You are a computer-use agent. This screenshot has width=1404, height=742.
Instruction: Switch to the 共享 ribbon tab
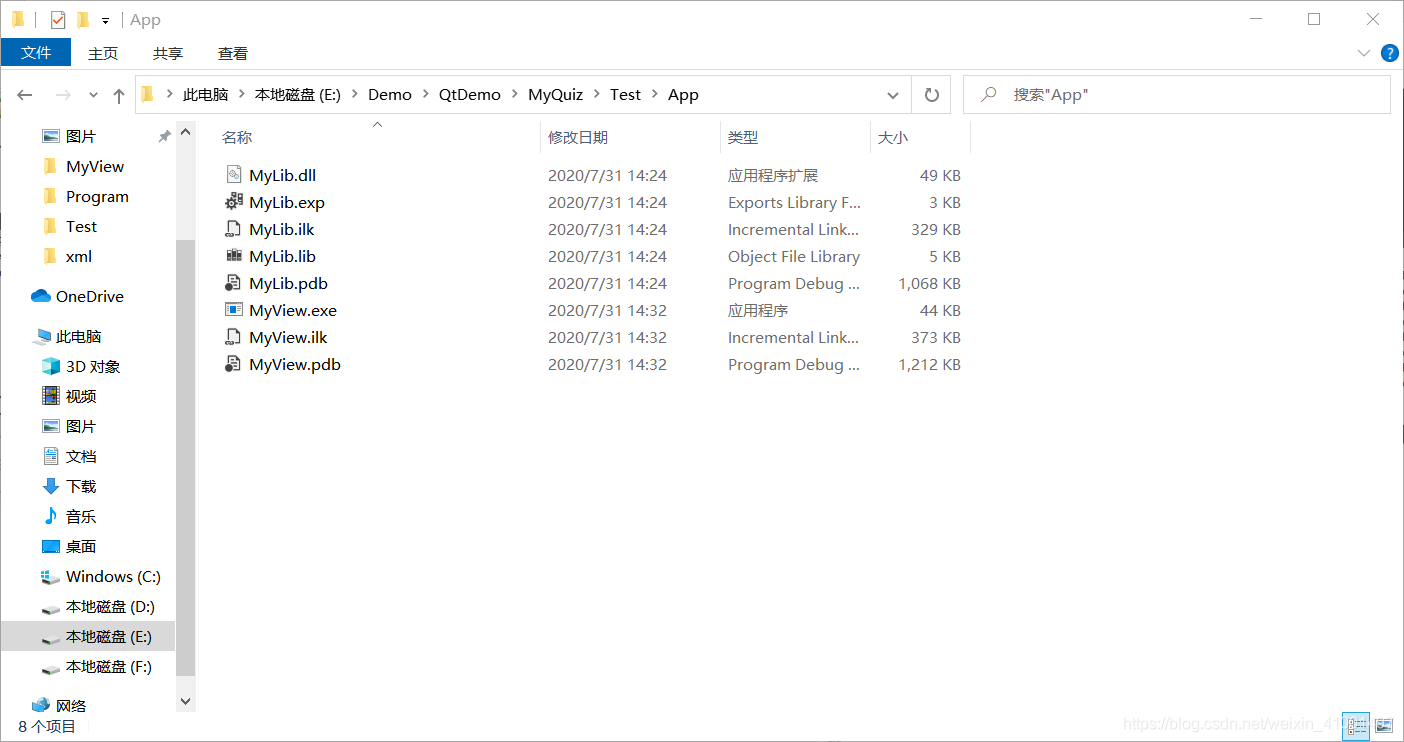tap(168, 53)
